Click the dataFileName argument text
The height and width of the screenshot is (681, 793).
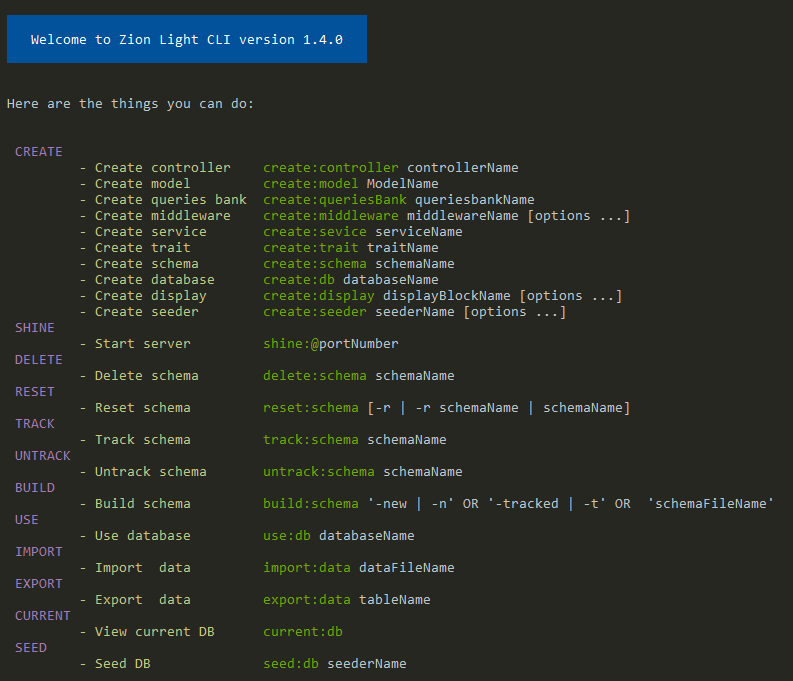click(x=407, y=568)
